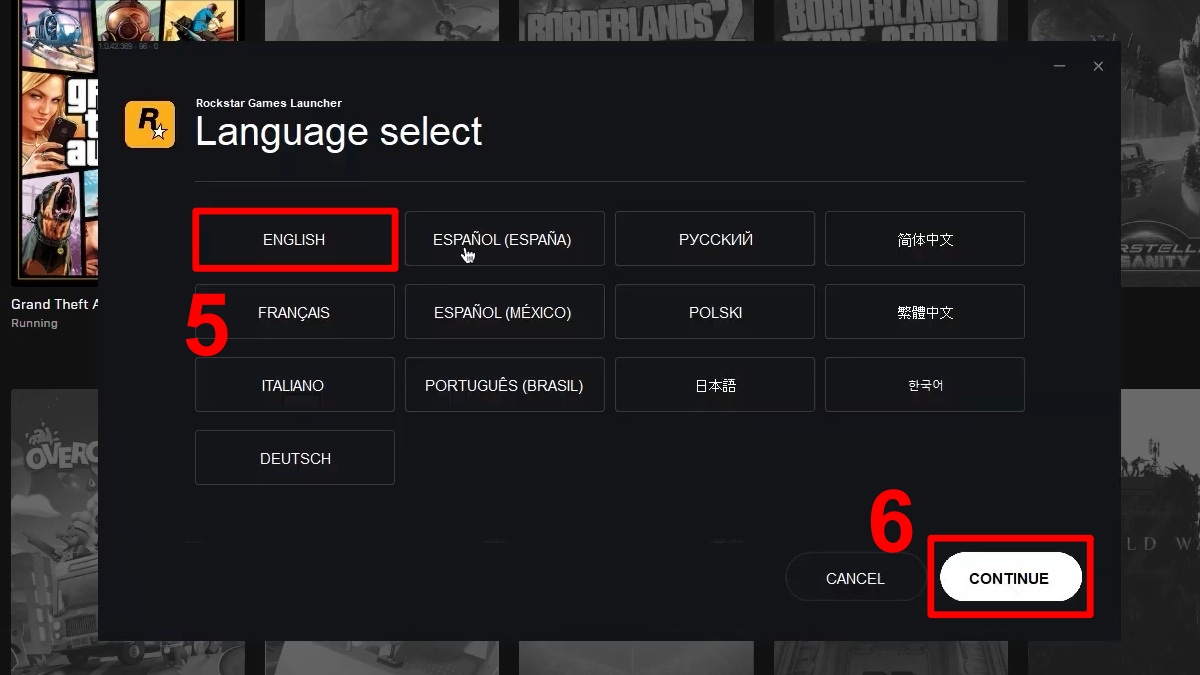This screenshot has width=1200, height=675.
Task: Minimize the Rockstar Games Launcher window
Action: pos(1059,67)
